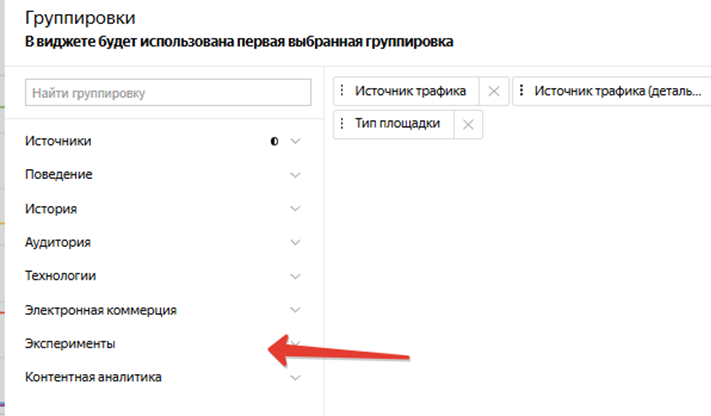Click chevron next to Электронная коммерция
Viewport: 711px width, 416px height.
[295, 310]
